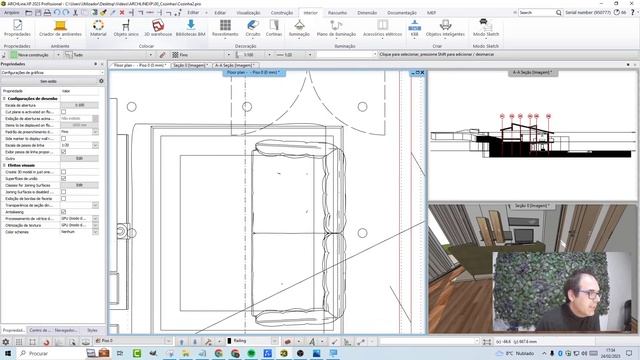Open the Nova construção dropdown

pos(58,55)
